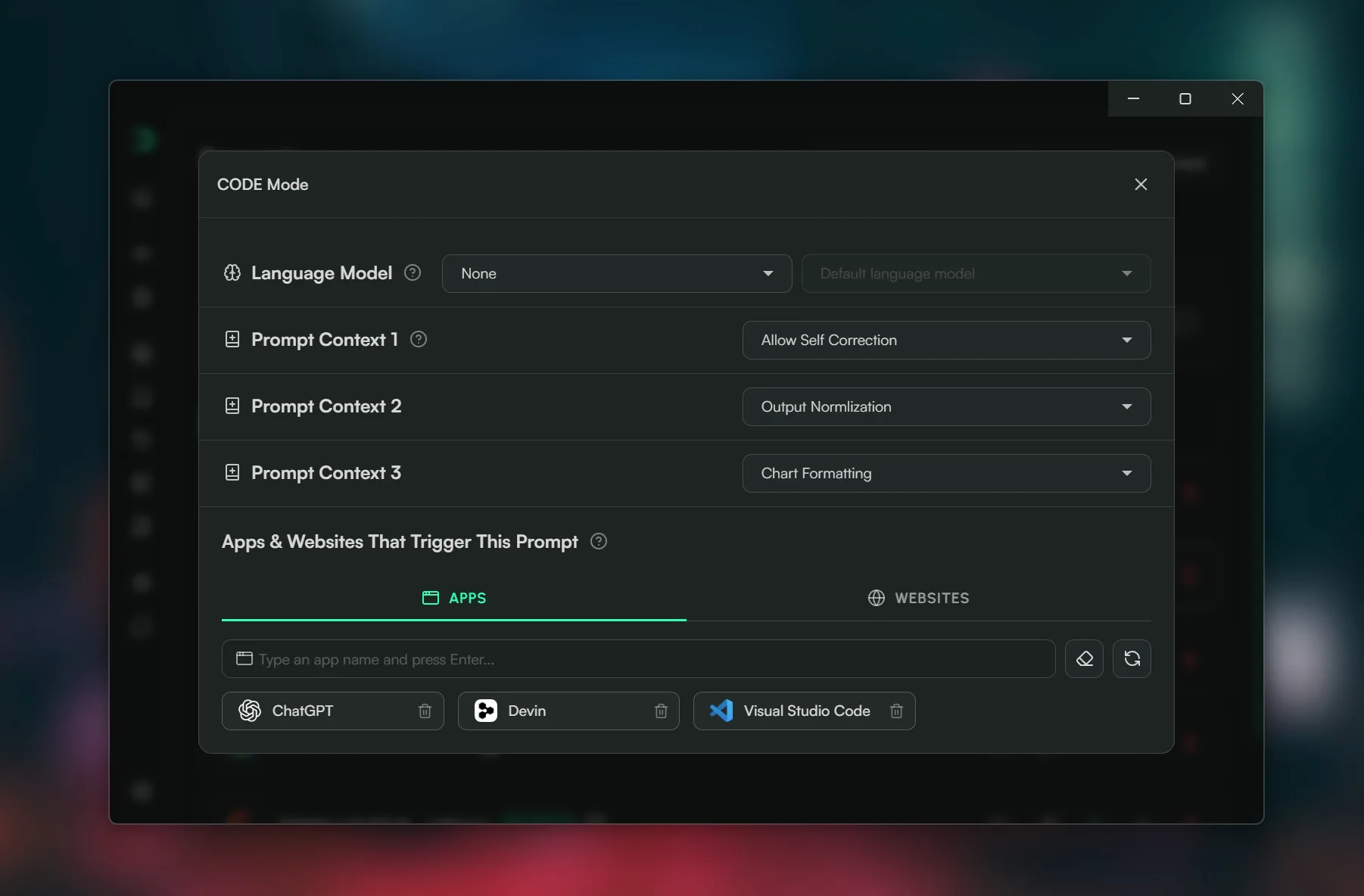Delete the Devin app entry
The height and width of the screenshot is (896, 1364).
point(661,711)
